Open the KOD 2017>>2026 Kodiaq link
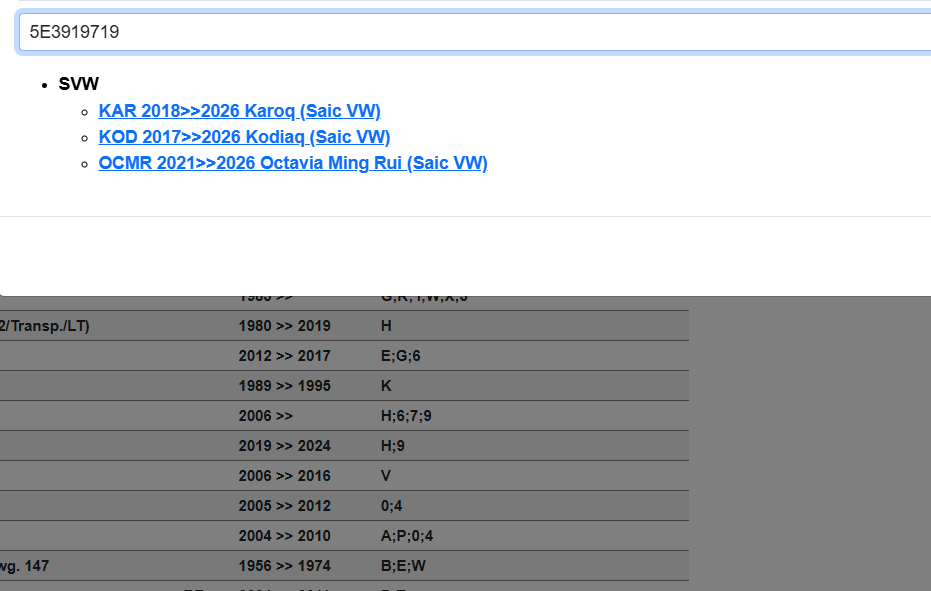 [244, 137]
